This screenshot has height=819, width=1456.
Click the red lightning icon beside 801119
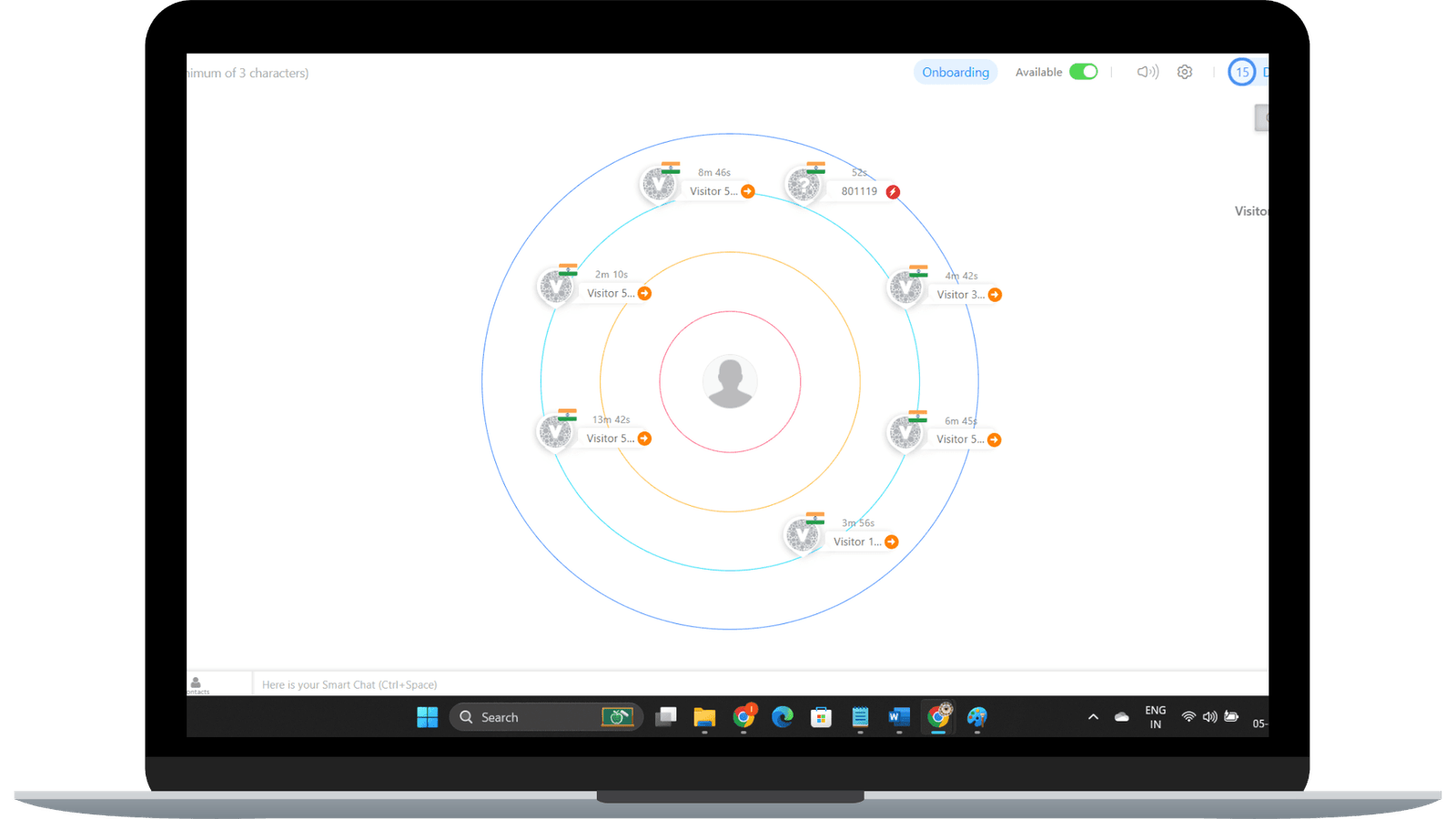click(x=893, y=192)
